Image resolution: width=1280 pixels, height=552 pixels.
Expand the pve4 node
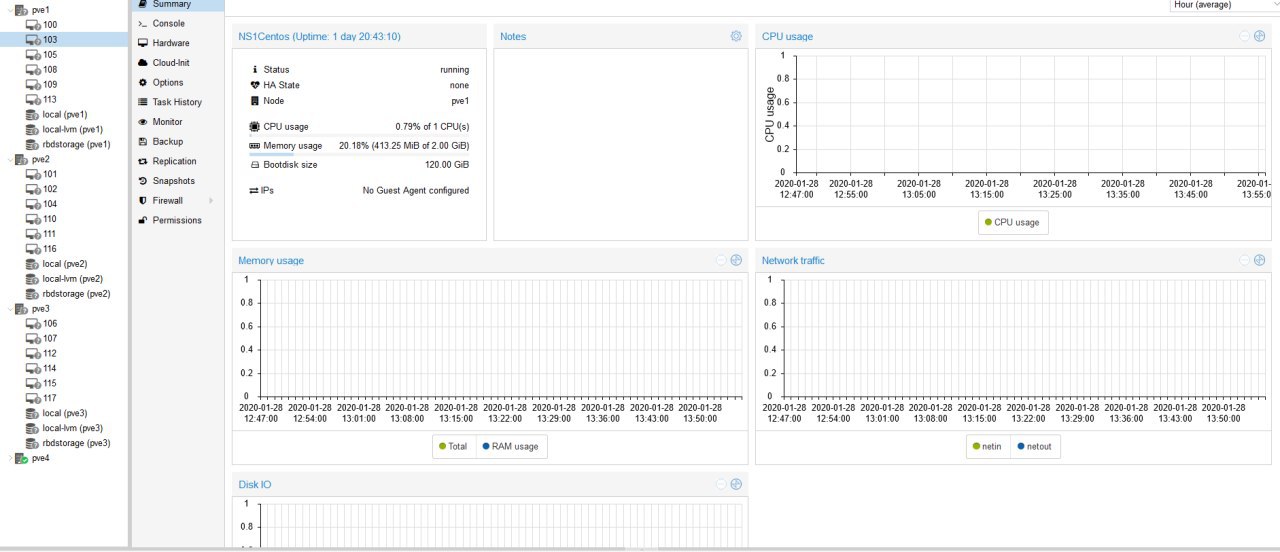coord(9,458)
